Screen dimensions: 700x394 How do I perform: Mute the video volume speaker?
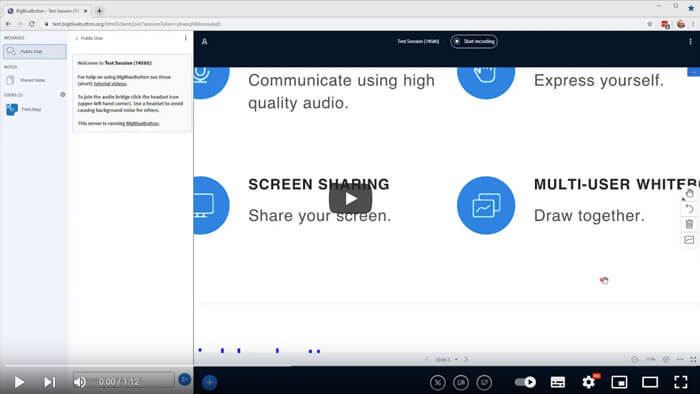(80, 382)
